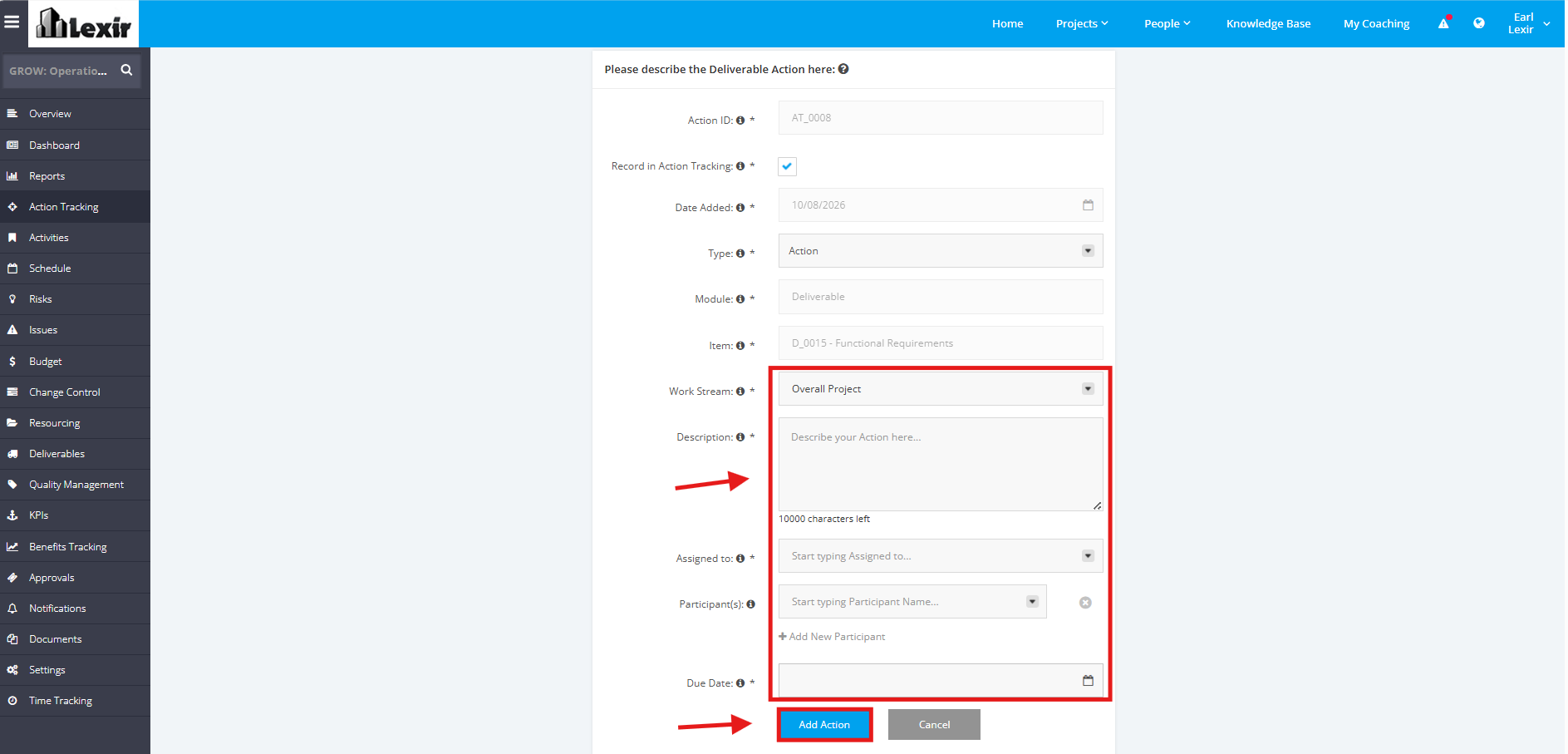Click info icon next to Type
This screenshot has height=754, width=1568.
click(x=740, y=254)
